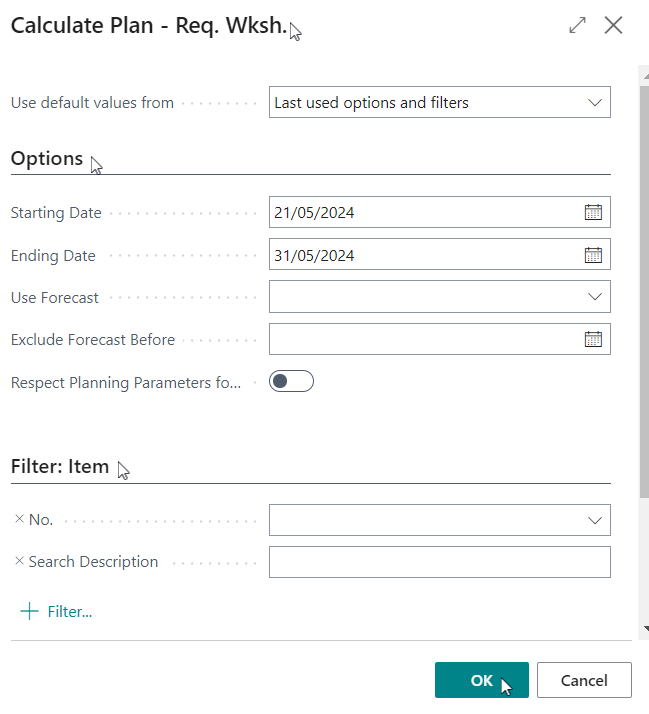Image resolution: width=649 pixels, height=714 pixels.
Task: Click into the Starting Date field
Action: point(424,212)
